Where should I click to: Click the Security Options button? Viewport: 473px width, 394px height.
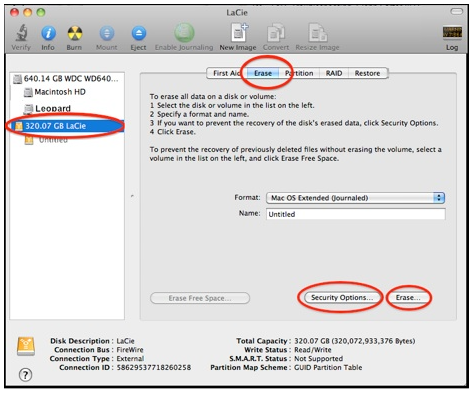342,298
